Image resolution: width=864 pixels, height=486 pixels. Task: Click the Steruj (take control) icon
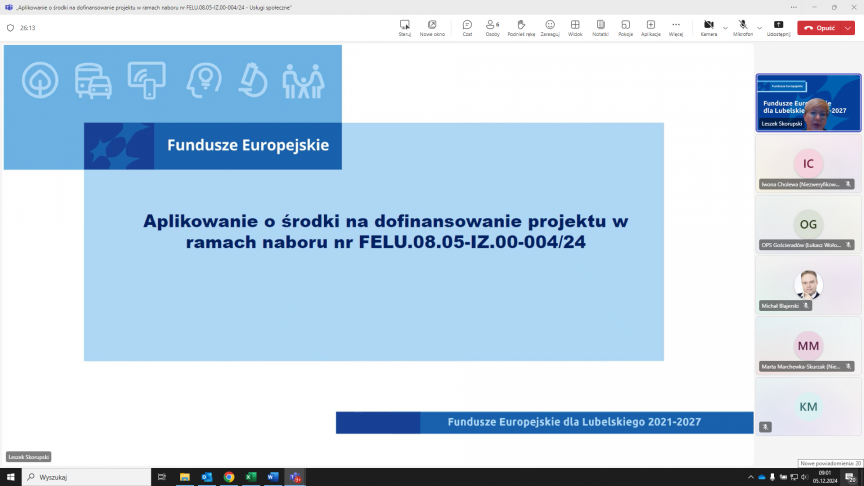click(x=404, y=28)
